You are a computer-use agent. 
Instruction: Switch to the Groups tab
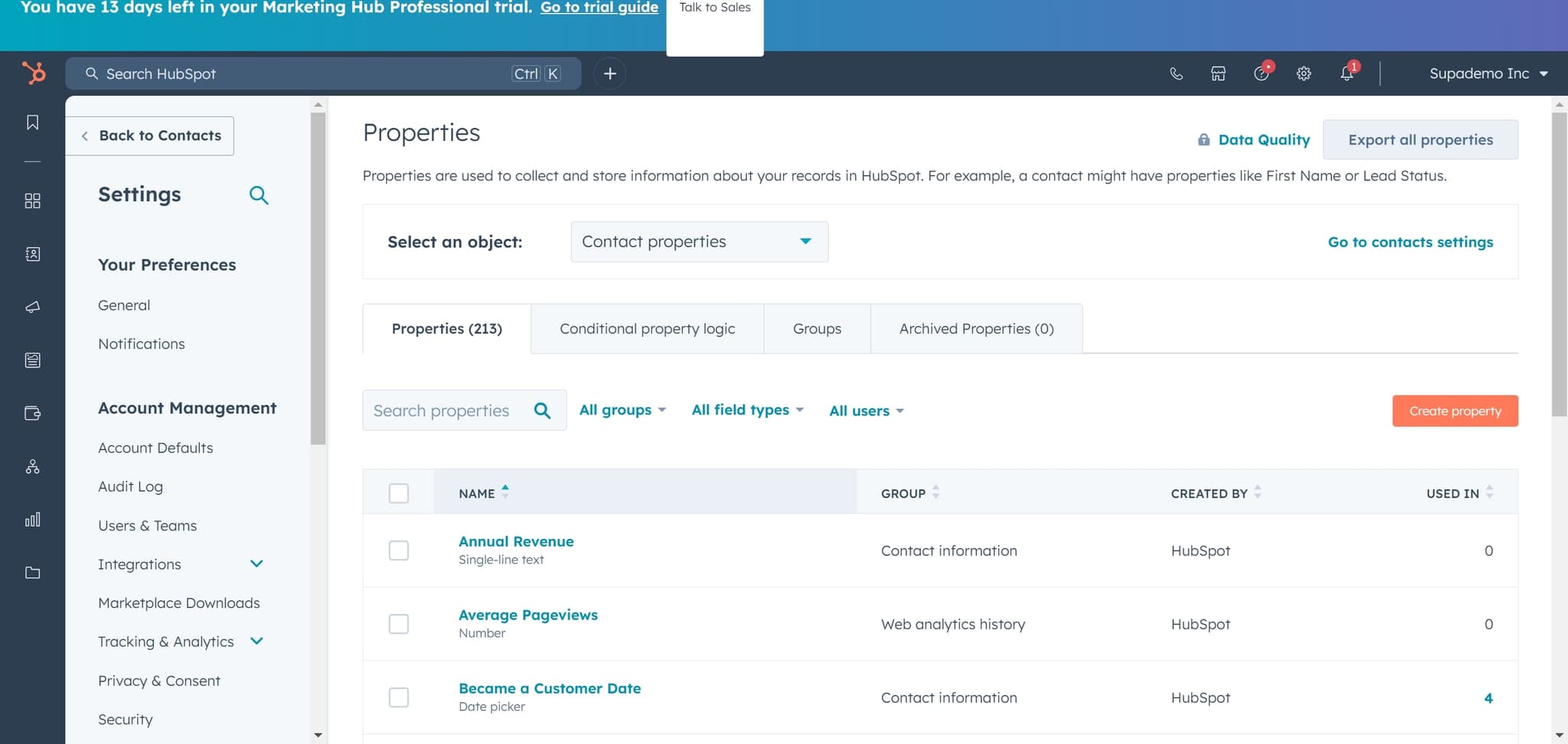pyautogui.click(x=817, y=328)
